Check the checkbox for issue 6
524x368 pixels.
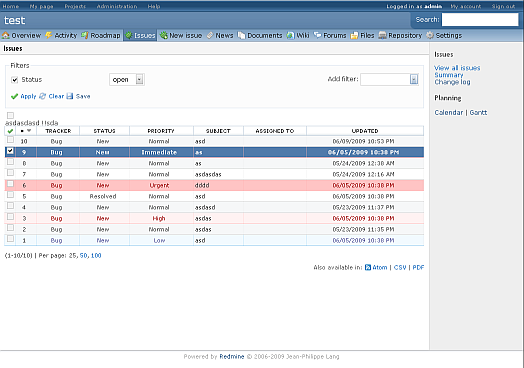(10, 184)
